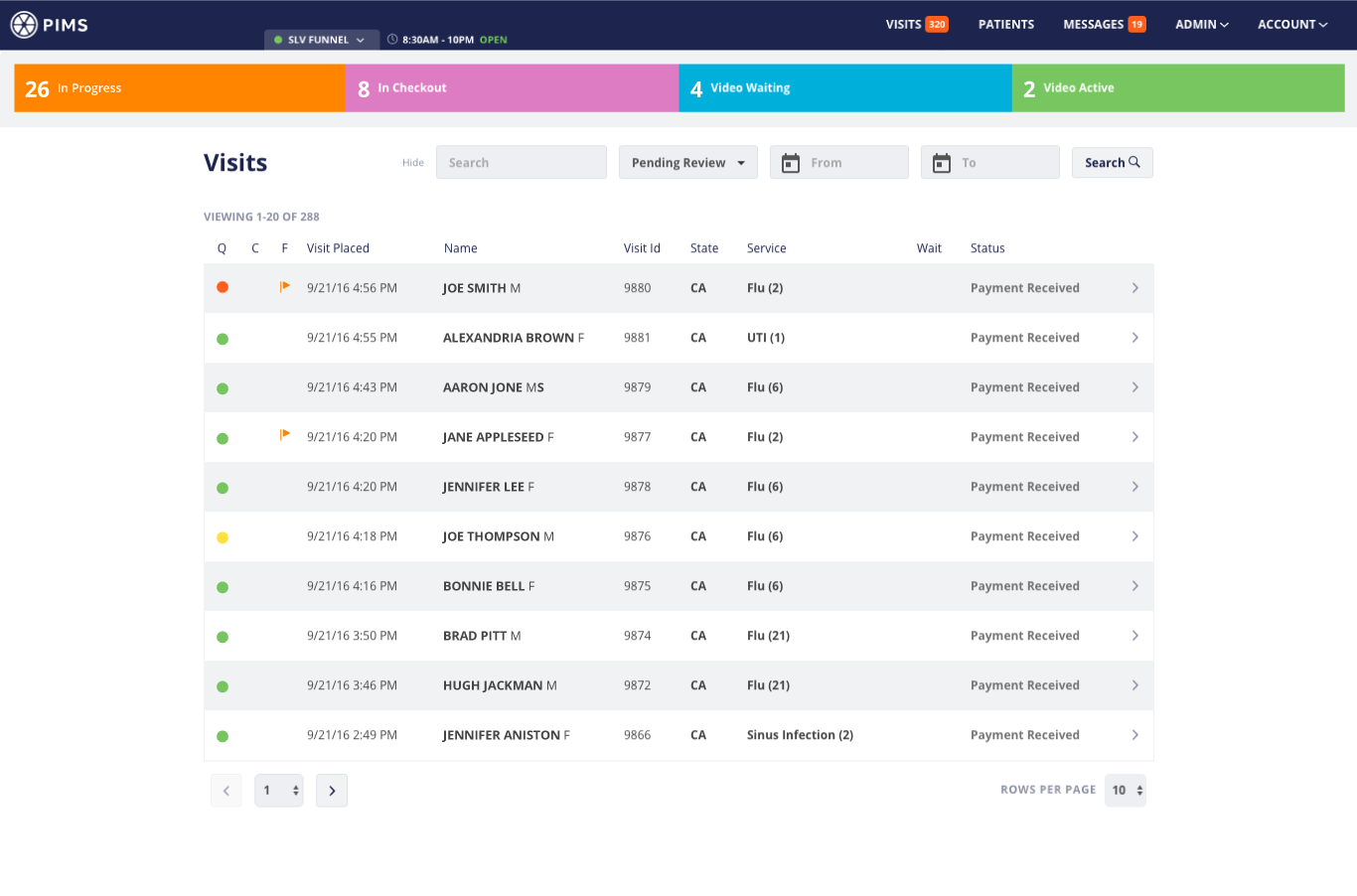
Task: Open Messages from the top navigation
Action: (x=1103, y=25)
